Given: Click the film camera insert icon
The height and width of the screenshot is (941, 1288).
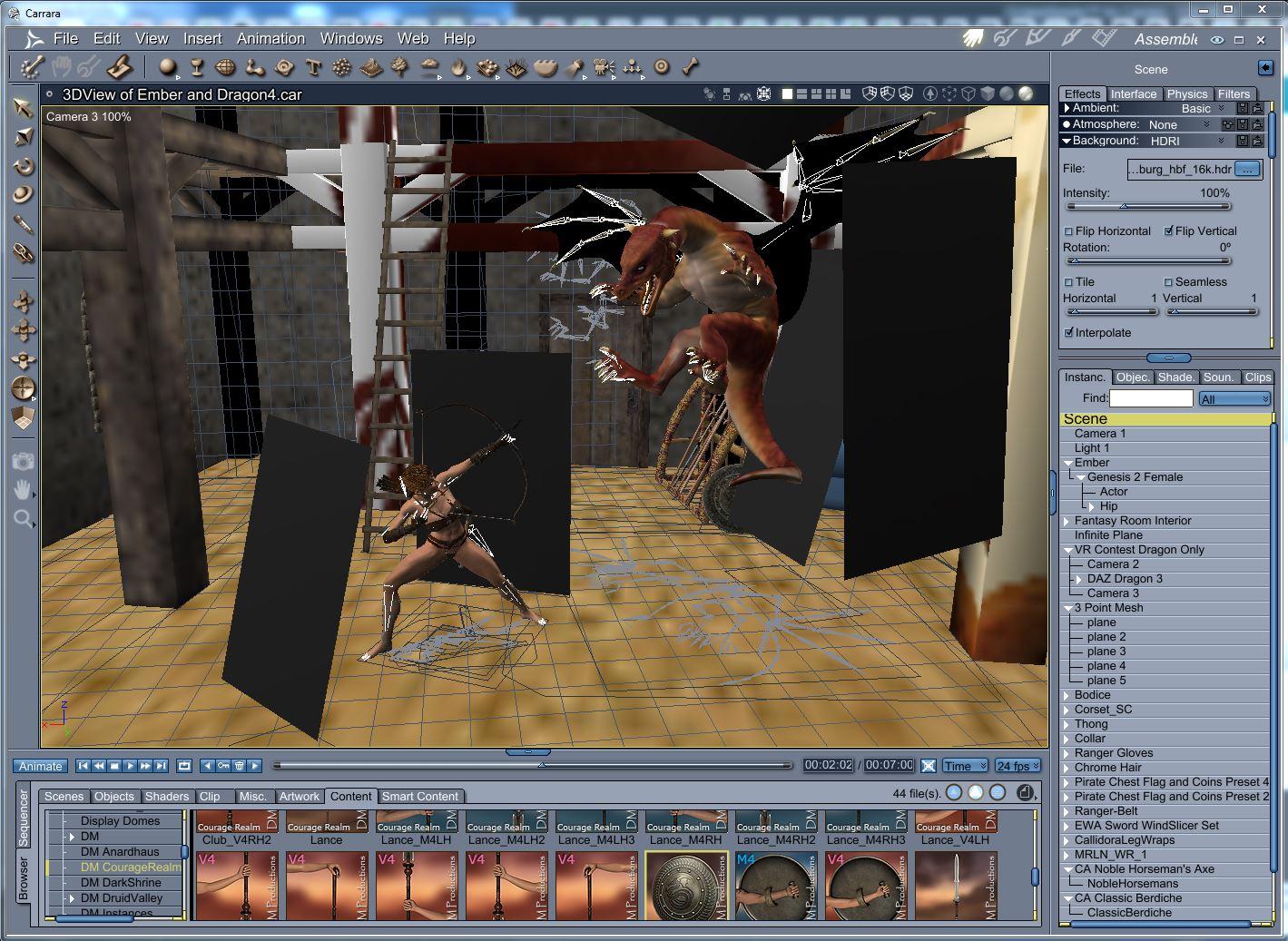Looking at the screenshot, I should (603, 67).
